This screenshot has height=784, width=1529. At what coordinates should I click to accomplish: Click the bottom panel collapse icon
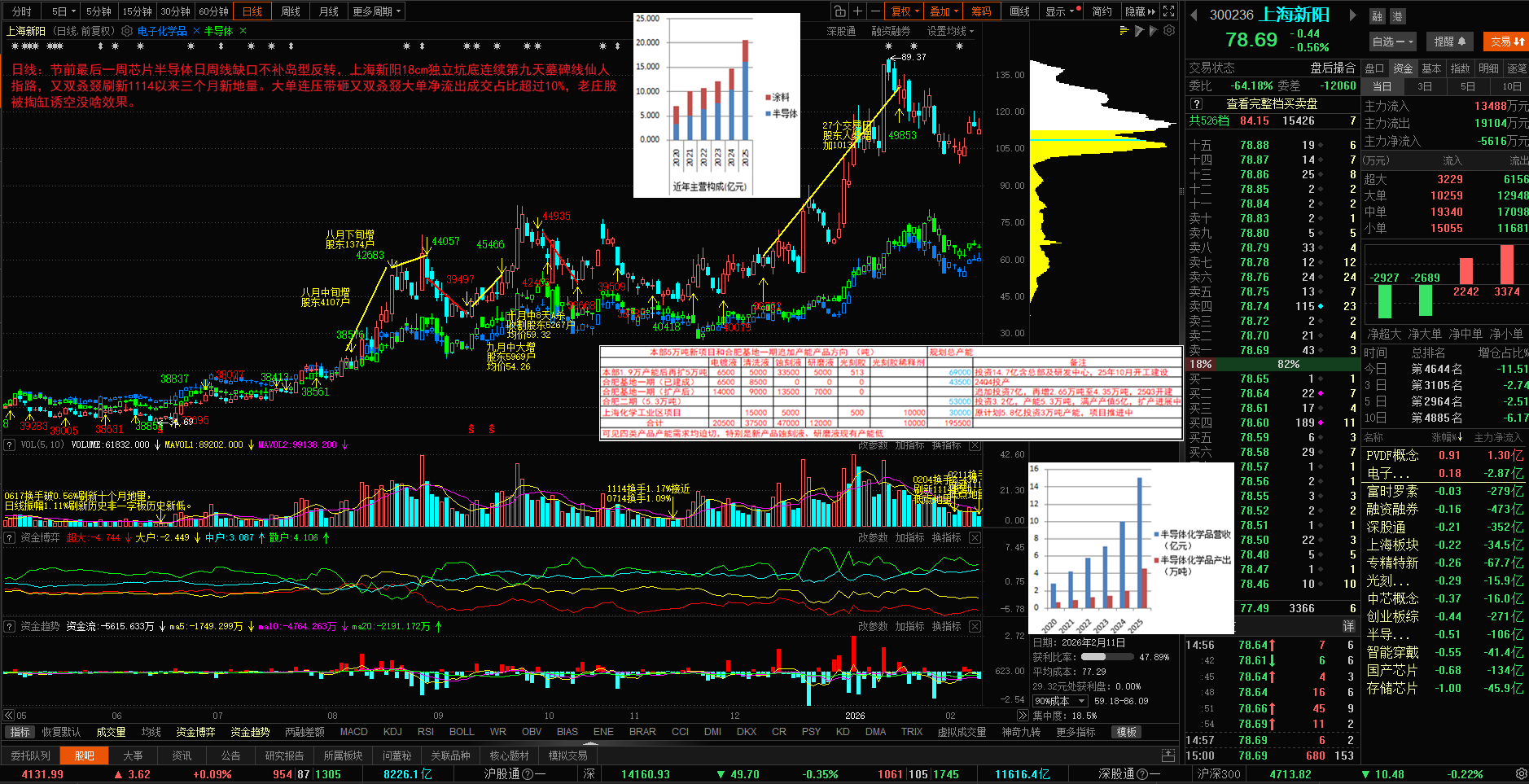click(1168, 756)
